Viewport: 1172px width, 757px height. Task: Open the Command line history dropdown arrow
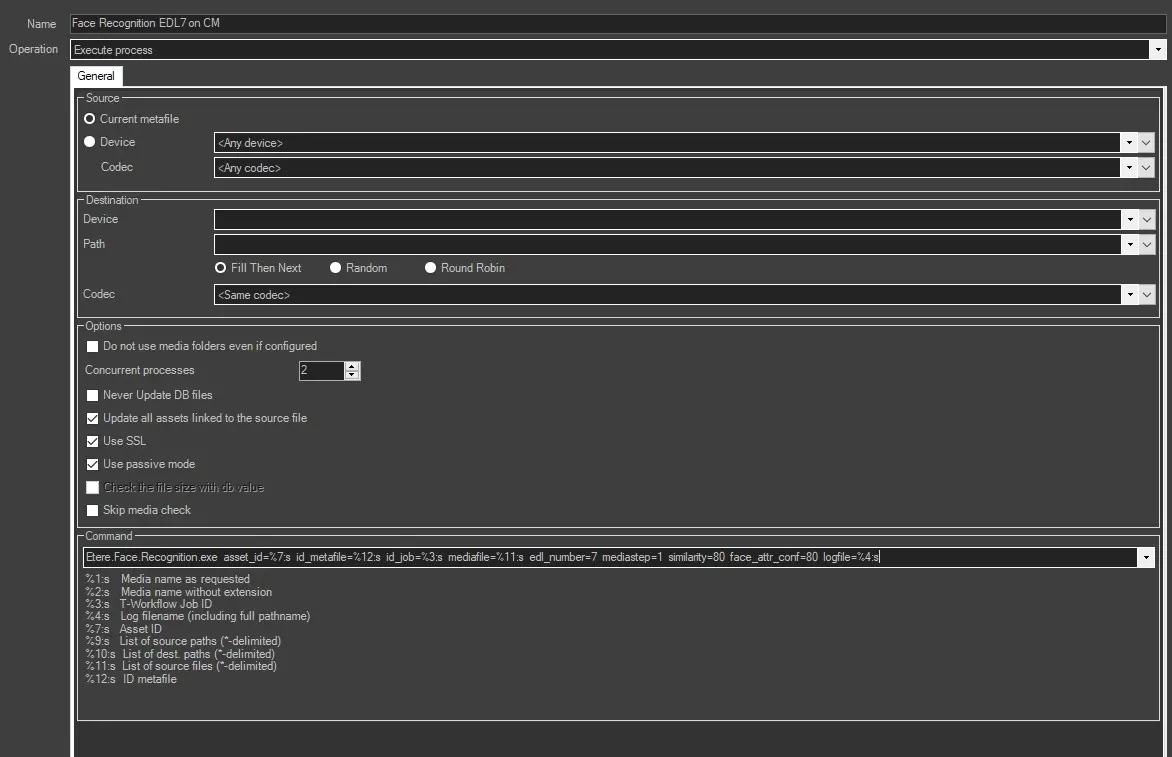pyautogui.click(x=1146, y=558)
